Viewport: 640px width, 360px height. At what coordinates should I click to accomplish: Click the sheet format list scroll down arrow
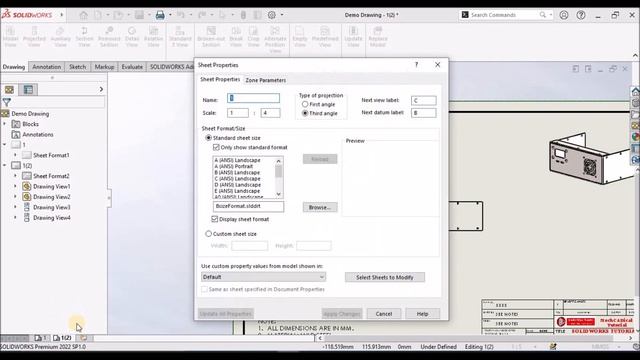(x=278, y=194)
